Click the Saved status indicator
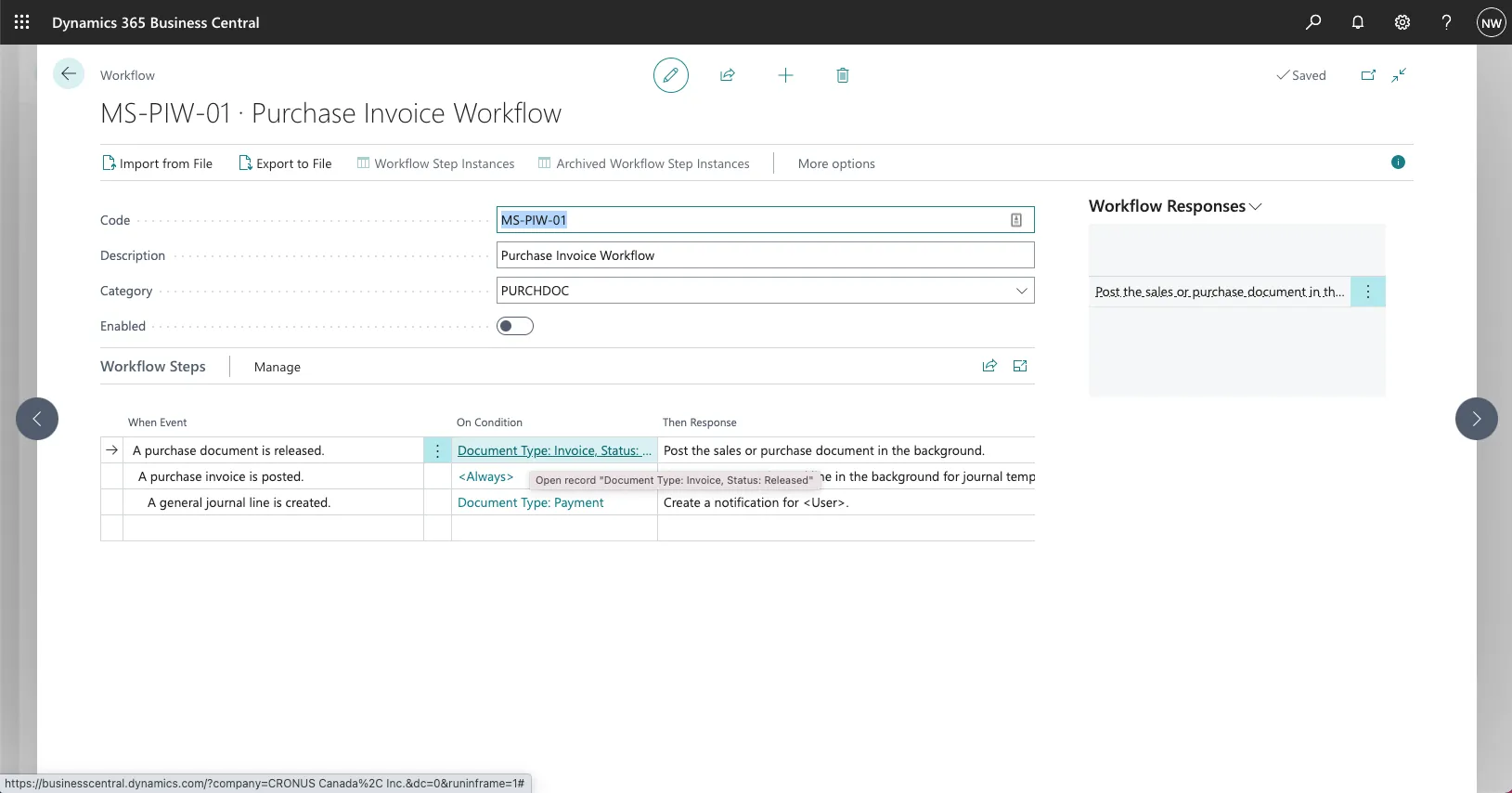 click(1301, 75)
